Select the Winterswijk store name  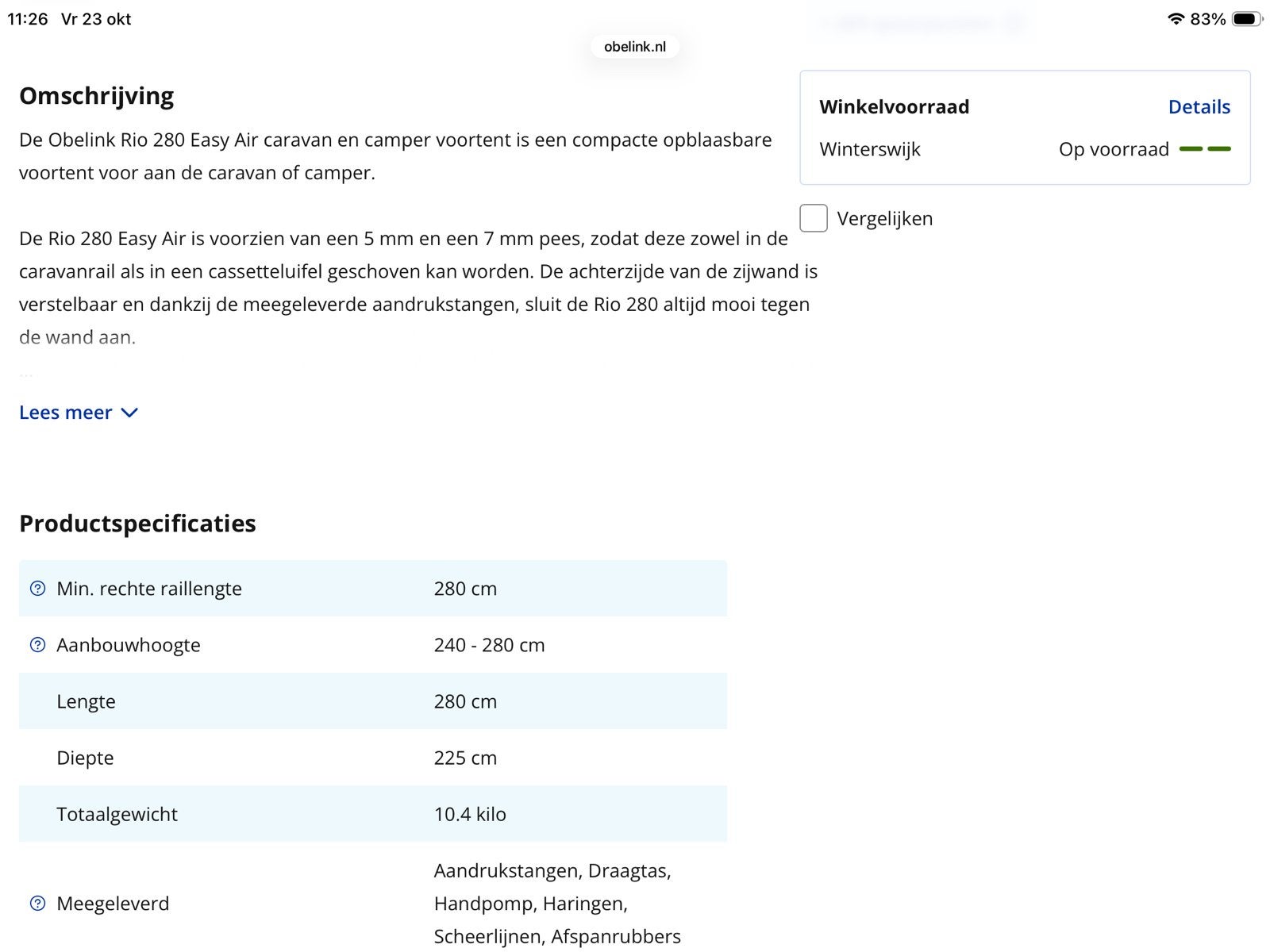(870, 149)
